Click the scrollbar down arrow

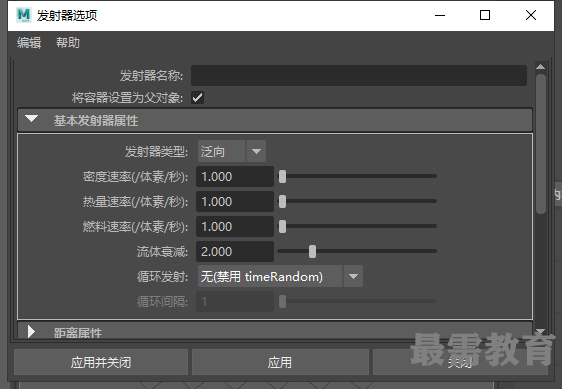click(x=541, y=331)
